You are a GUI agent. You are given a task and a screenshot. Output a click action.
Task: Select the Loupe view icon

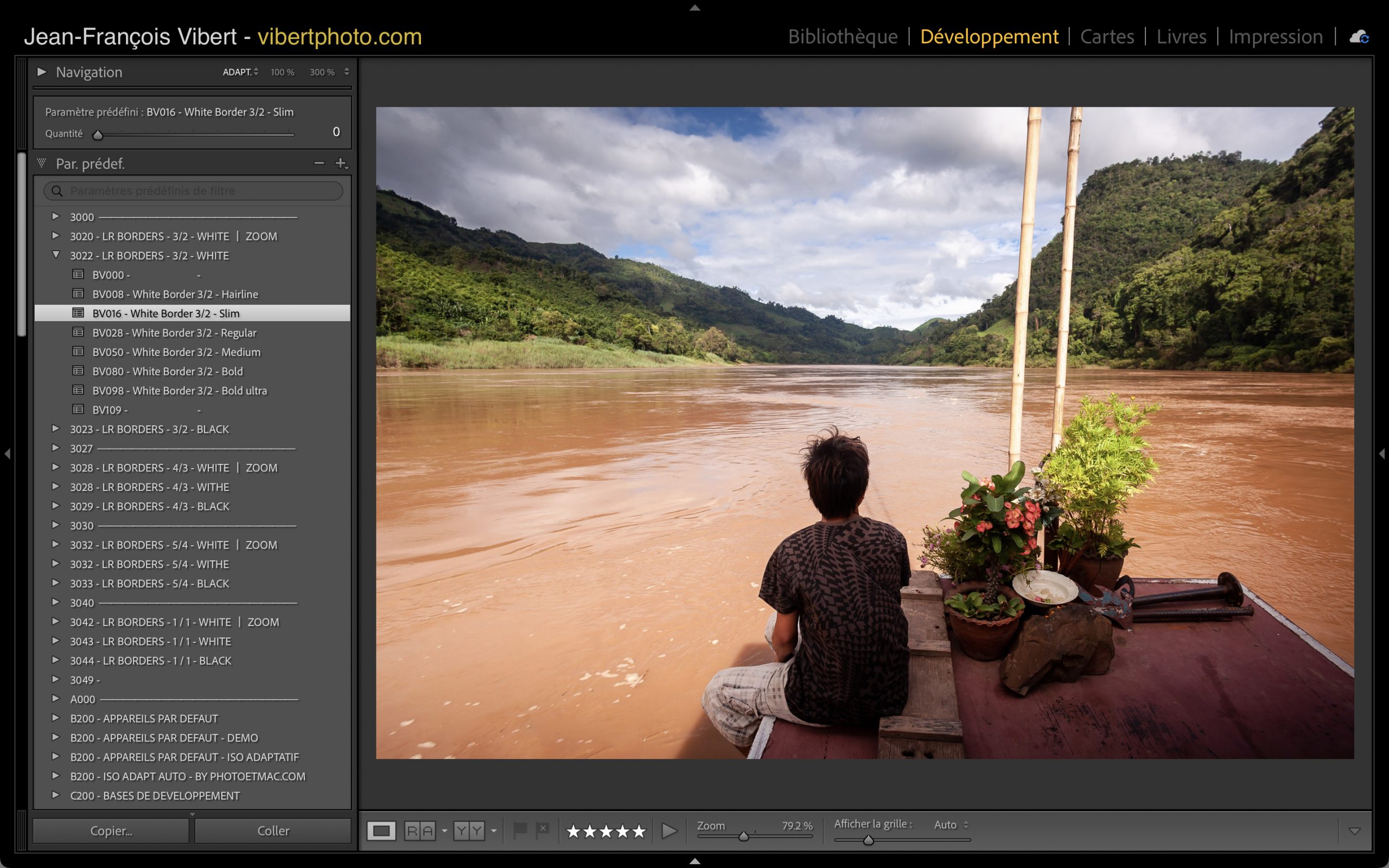point(381,831)
